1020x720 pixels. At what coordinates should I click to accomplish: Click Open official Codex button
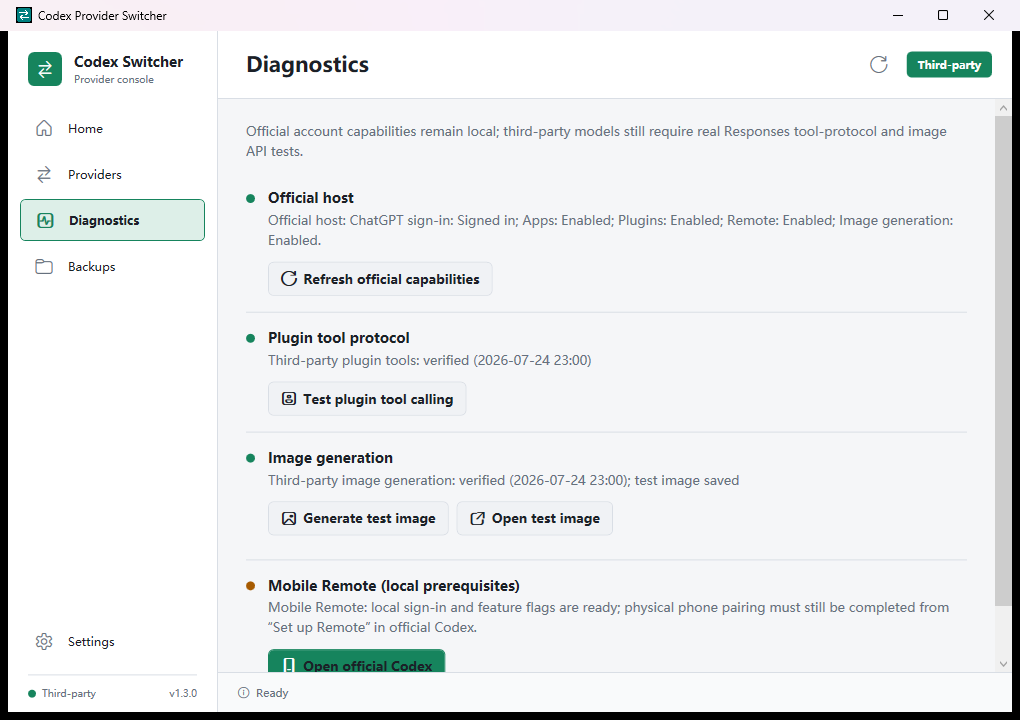coord(356,661)
